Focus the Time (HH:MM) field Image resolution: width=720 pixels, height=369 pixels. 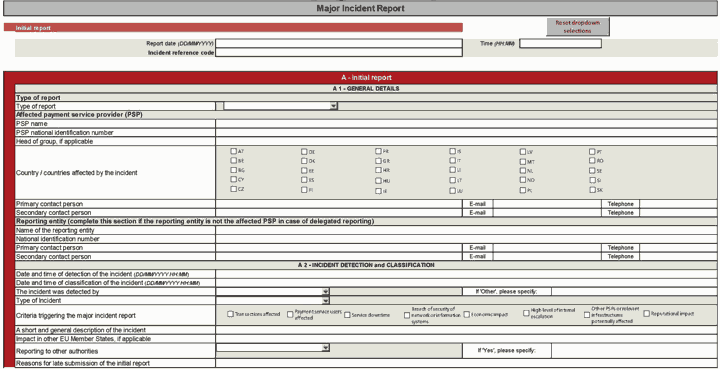[x=560, y=44]
